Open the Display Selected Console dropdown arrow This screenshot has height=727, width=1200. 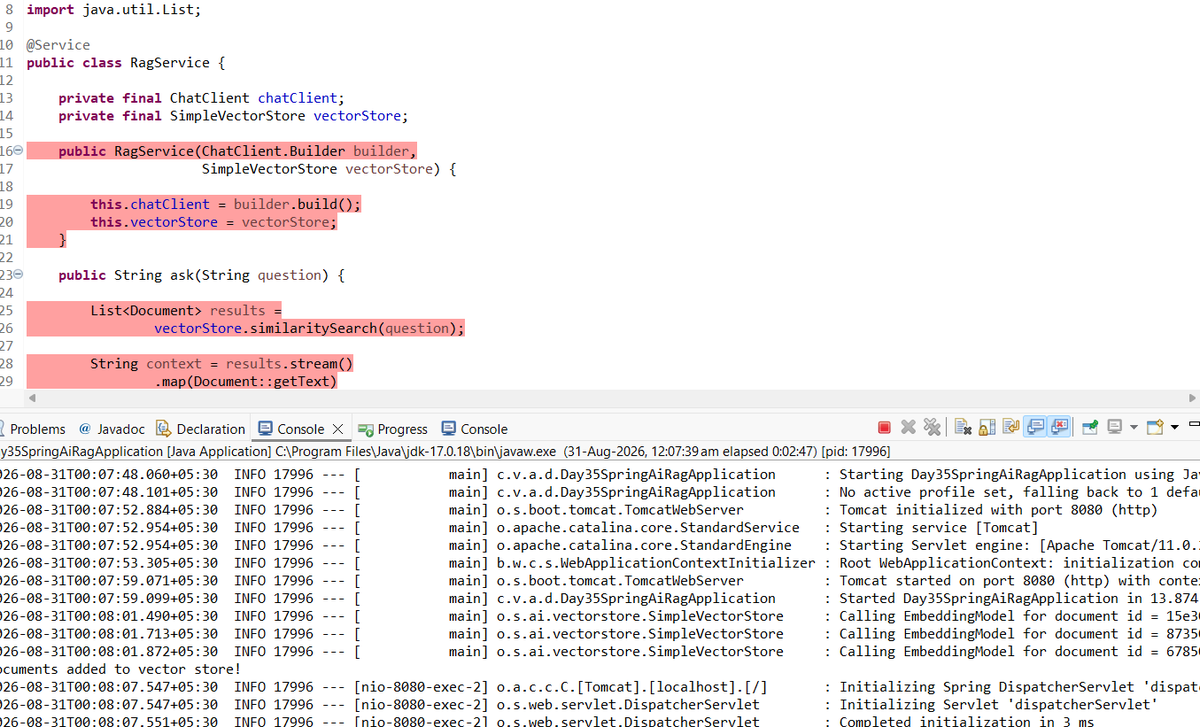point(1134,428)
